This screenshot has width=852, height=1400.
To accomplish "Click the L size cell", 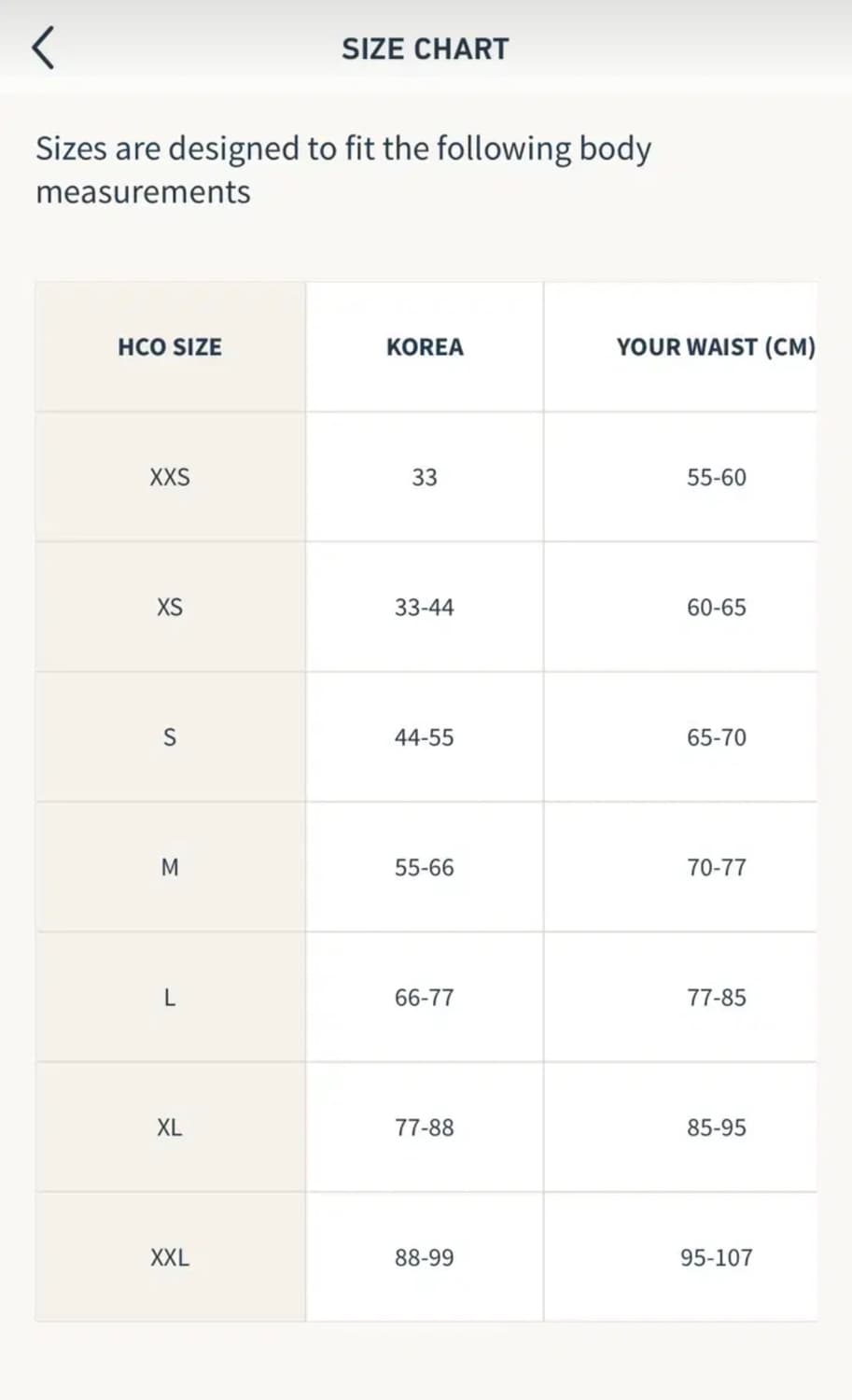I will [170, 997].
